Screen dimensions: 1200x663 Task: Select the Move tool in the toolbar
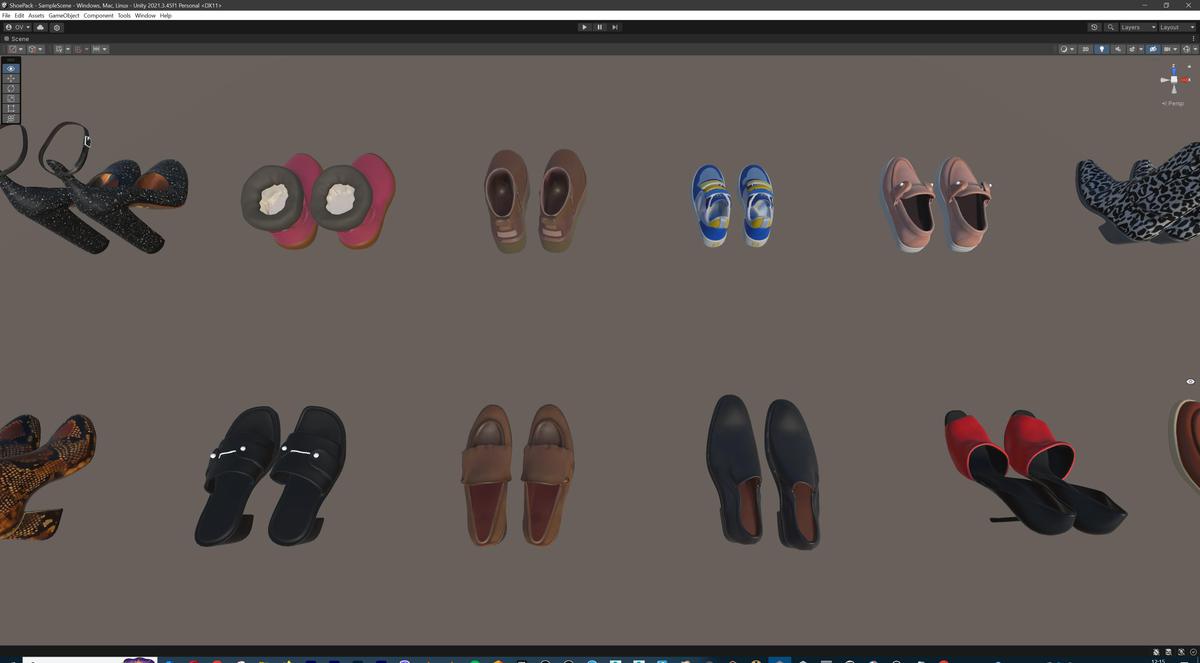pyautogui.click(x=10, y=78)
